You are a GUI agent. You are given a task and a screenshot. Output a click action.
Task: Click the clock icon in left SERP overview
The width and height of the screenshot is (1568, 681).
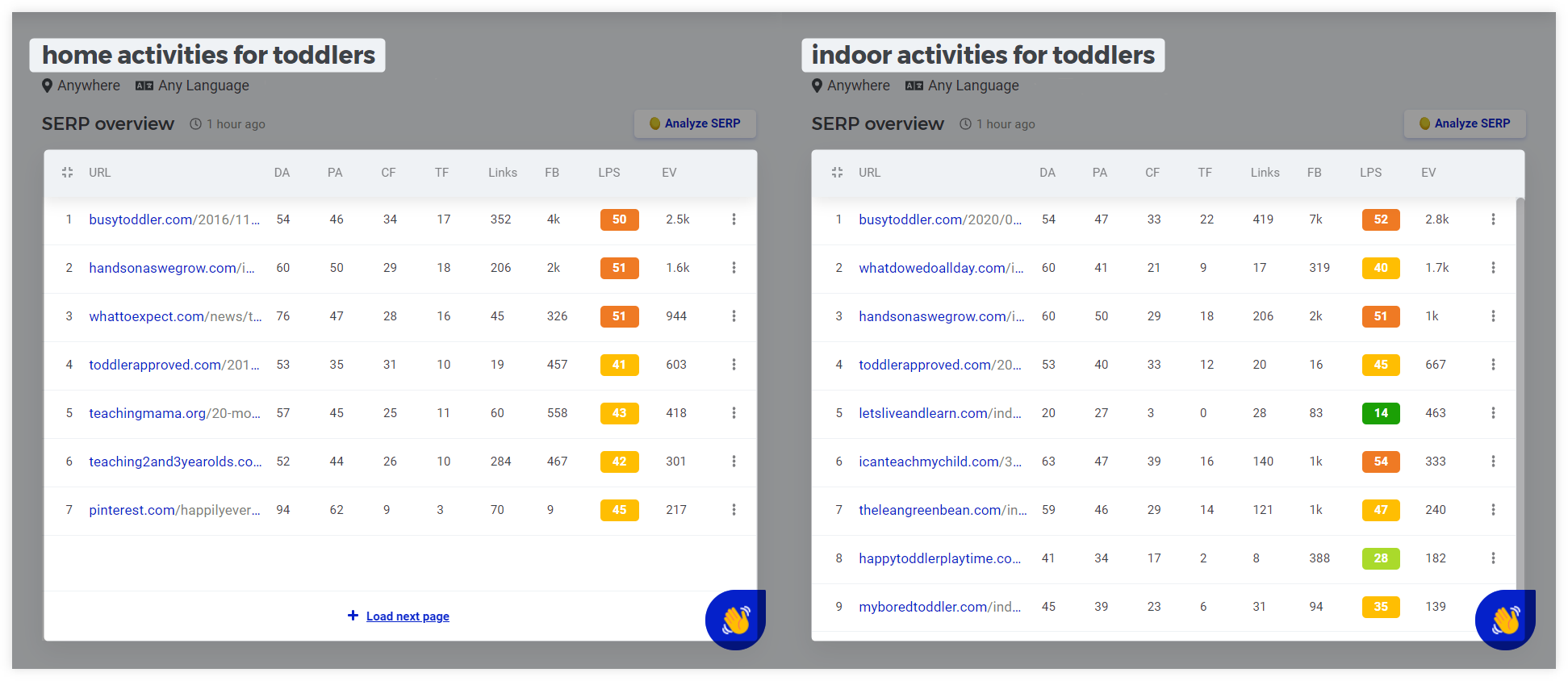pyautogui.click(x=195, y=124)
